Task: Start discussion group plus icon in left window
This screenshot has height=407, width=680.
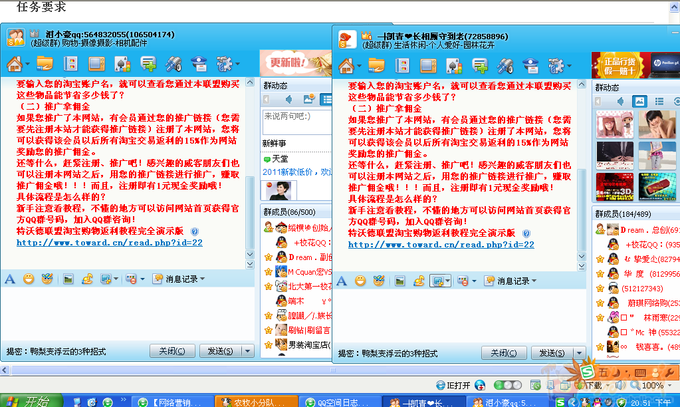Action: (x=148, y=64)
